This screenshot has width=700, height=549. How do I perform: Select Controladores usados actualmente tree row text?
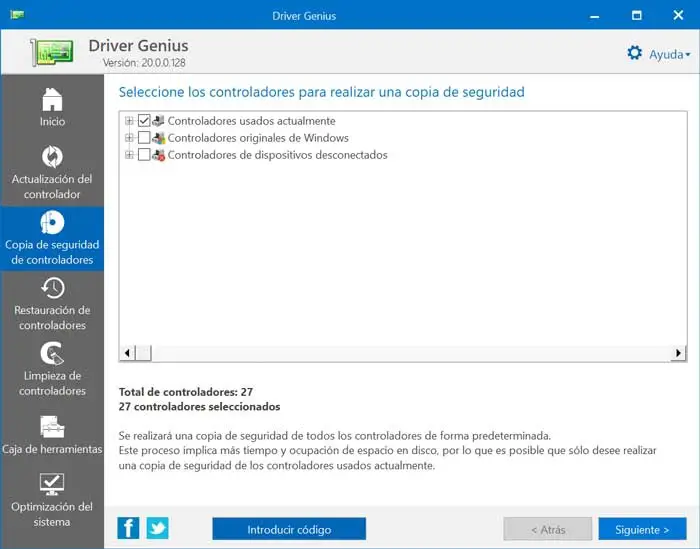(251, 121)
